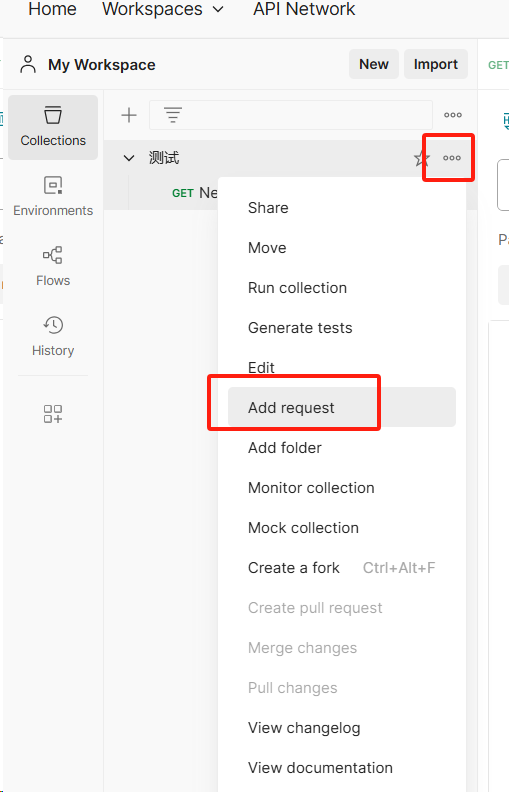
Task: Go to API Network in top navigation
Action: coord(304,9)
